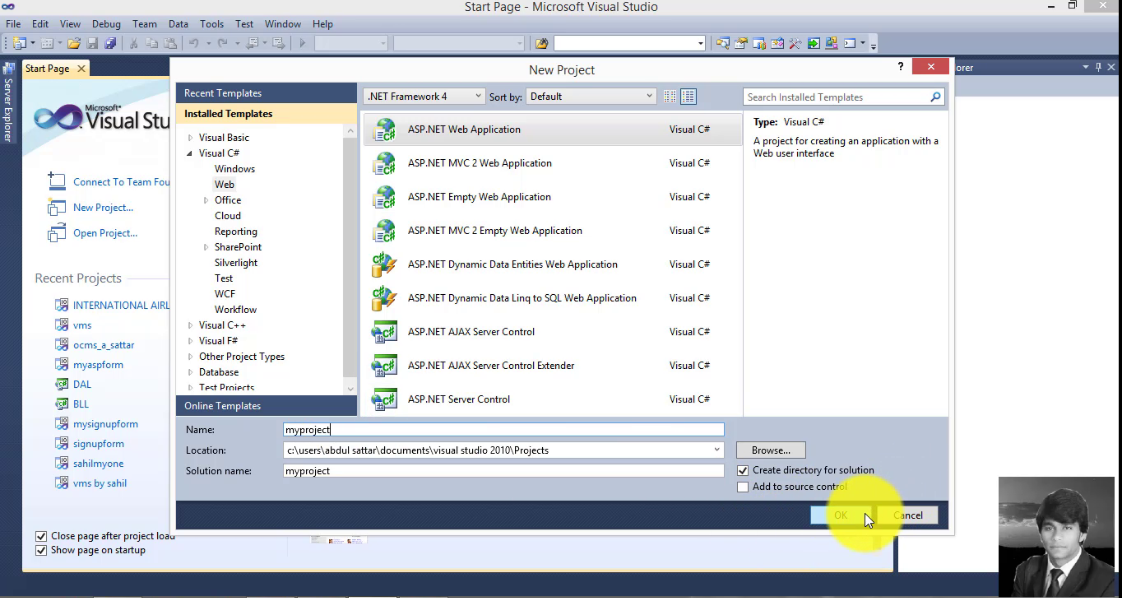Click the ASP.NET Server Control template icon

click(x=384, y=399)
